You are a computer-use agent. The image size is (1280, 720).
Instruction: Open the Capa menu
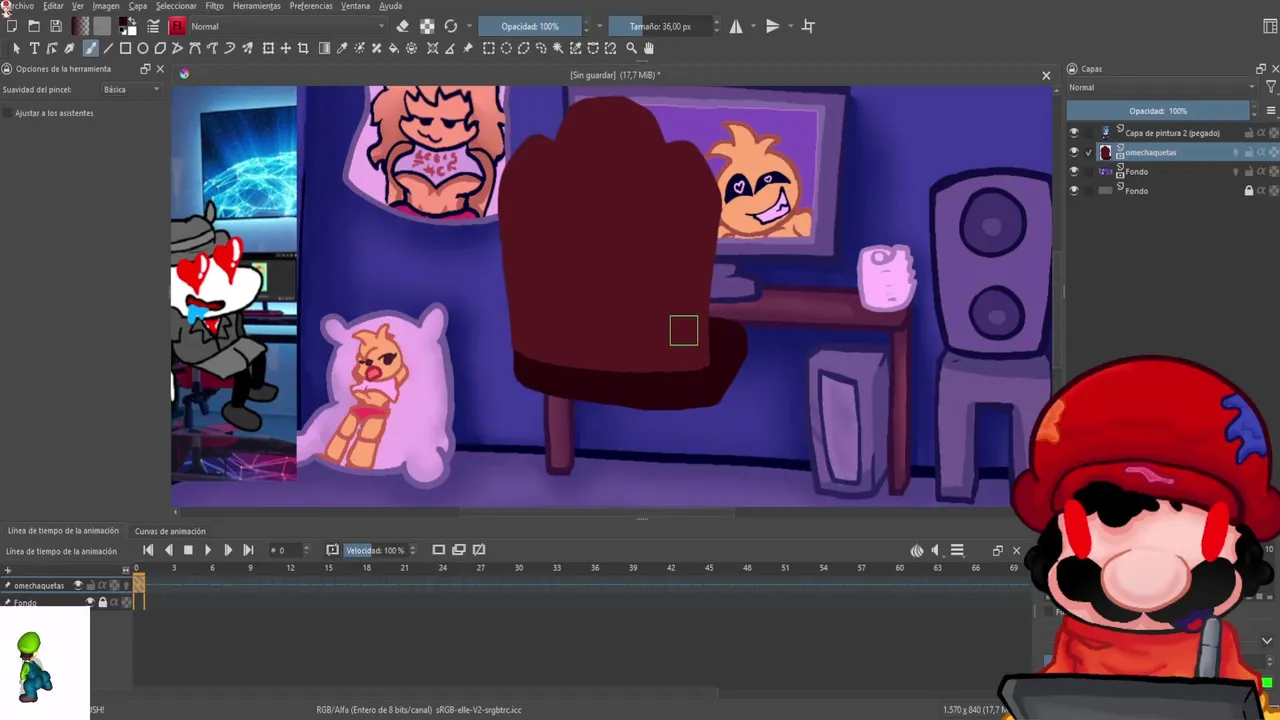click(138, 6)
